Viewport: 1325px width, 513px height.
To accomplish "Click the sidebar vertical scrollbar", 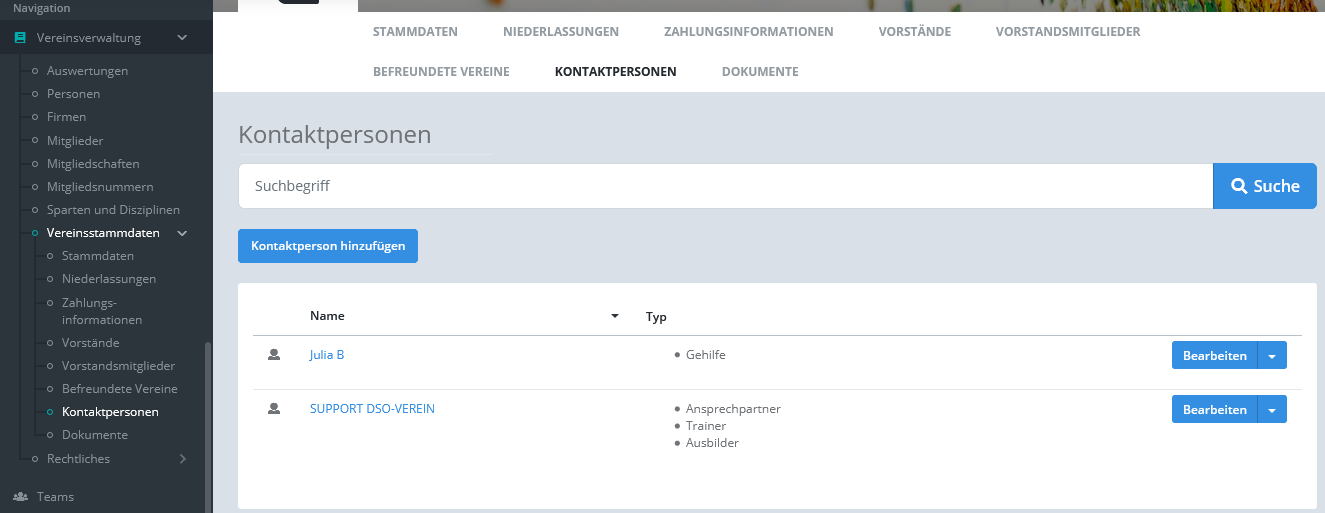I will point(208,427).
